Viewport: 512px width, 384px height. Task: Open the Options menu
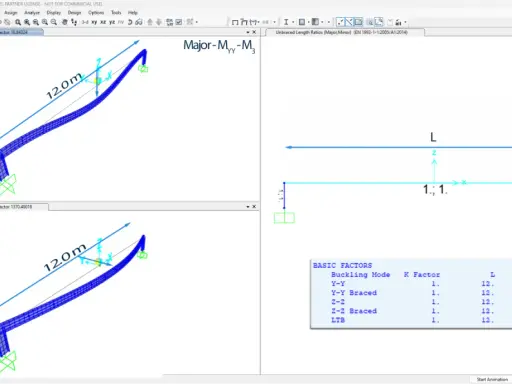pyautogui.click(x=96, y=12)
